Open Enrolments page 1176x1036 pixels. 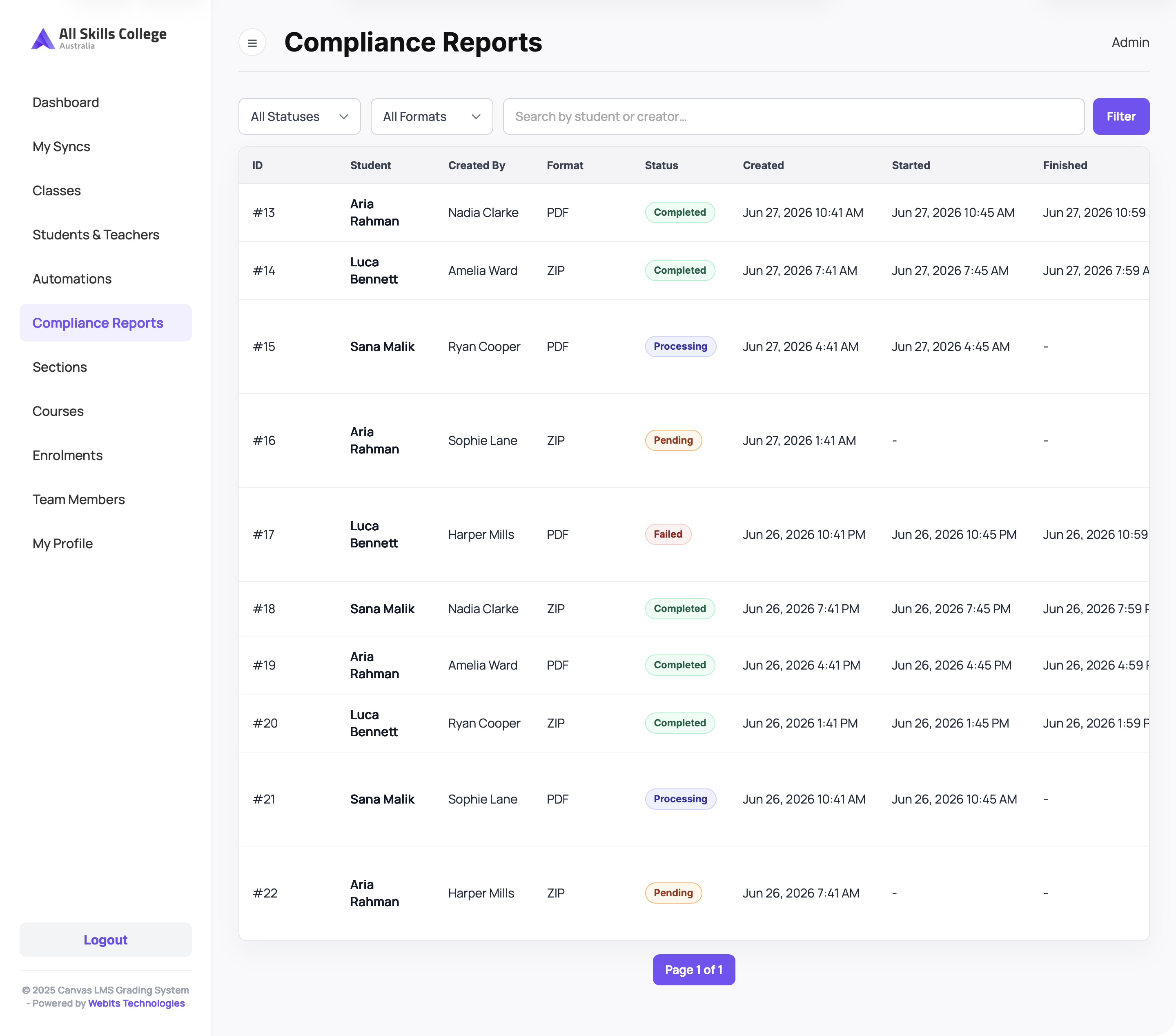[x=67, y=455]
